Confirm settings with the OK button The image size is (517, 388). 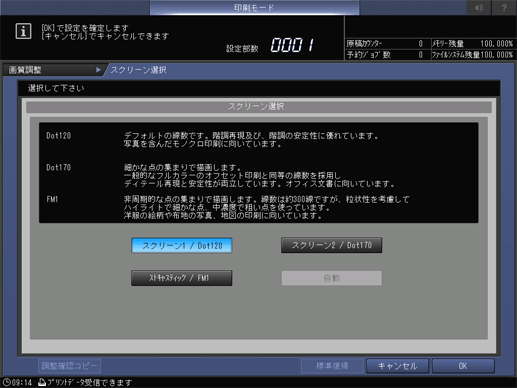pos(463,366)
